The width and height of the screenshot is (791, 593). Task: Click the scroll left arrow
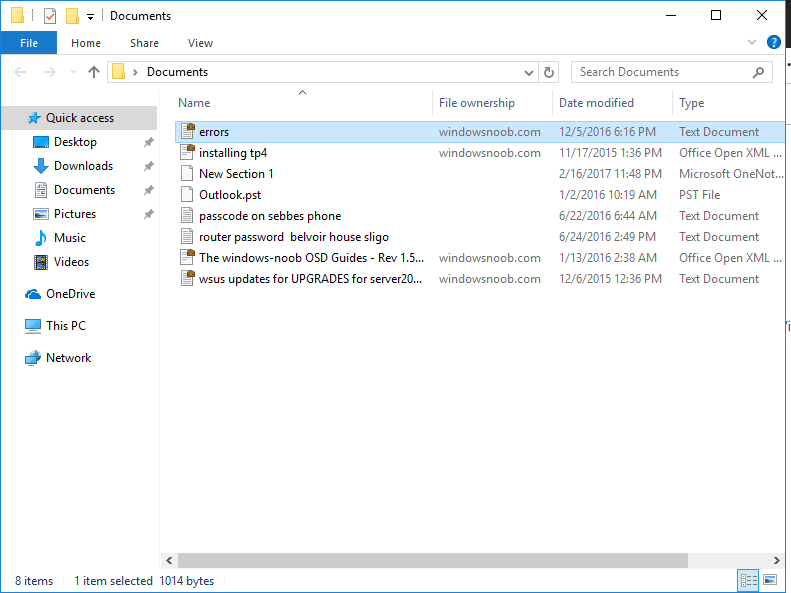(169, 560)
